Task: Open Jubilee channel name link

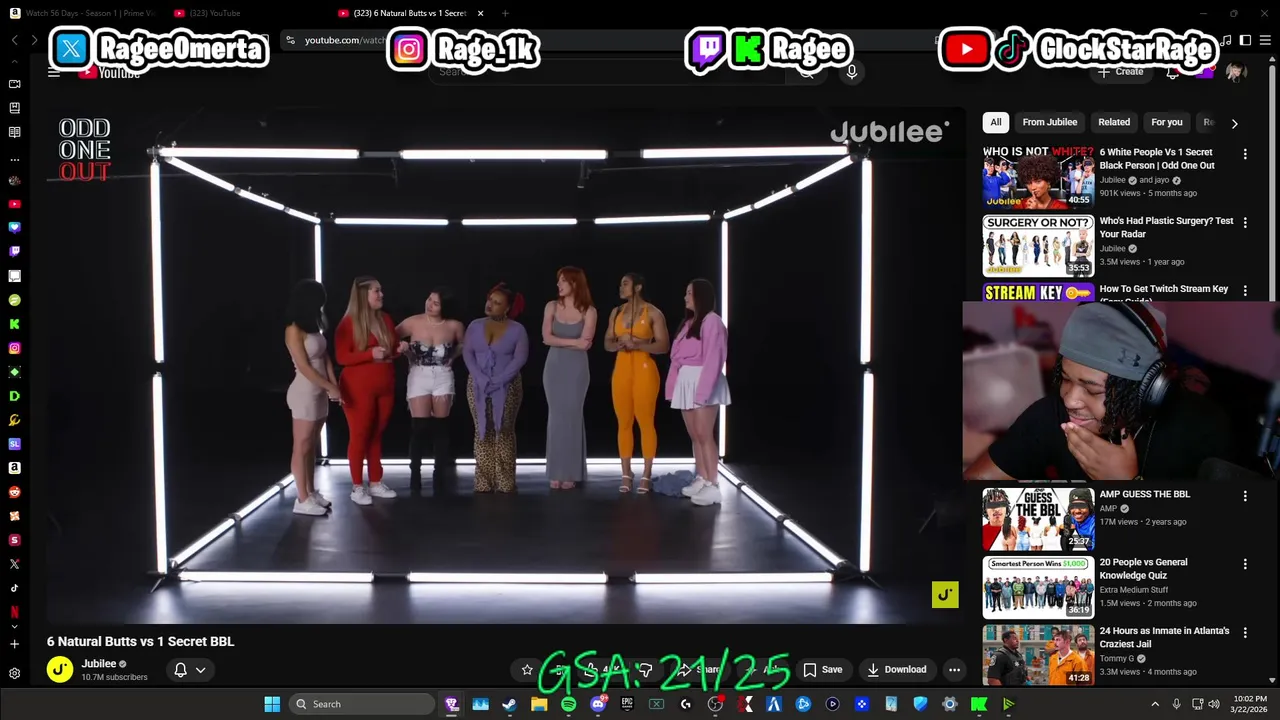Action: 99,664
